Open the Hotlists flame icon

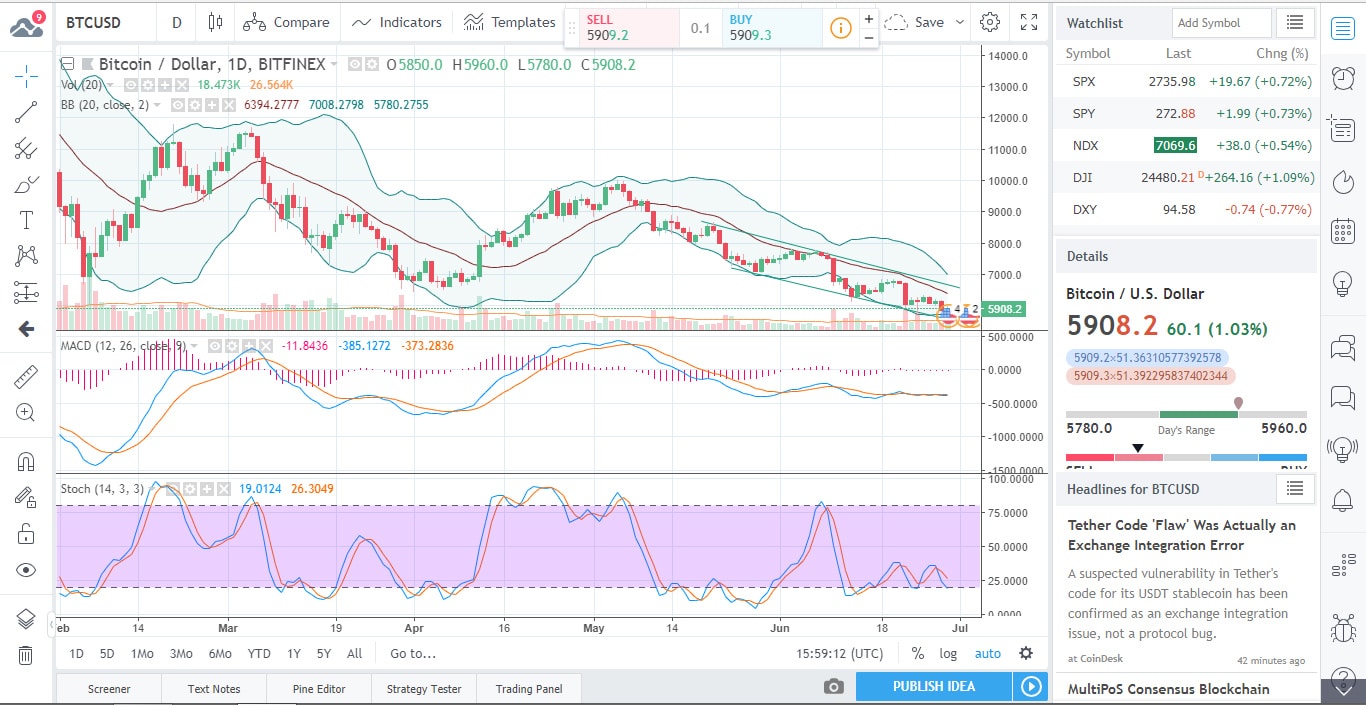pos(1343,181)
